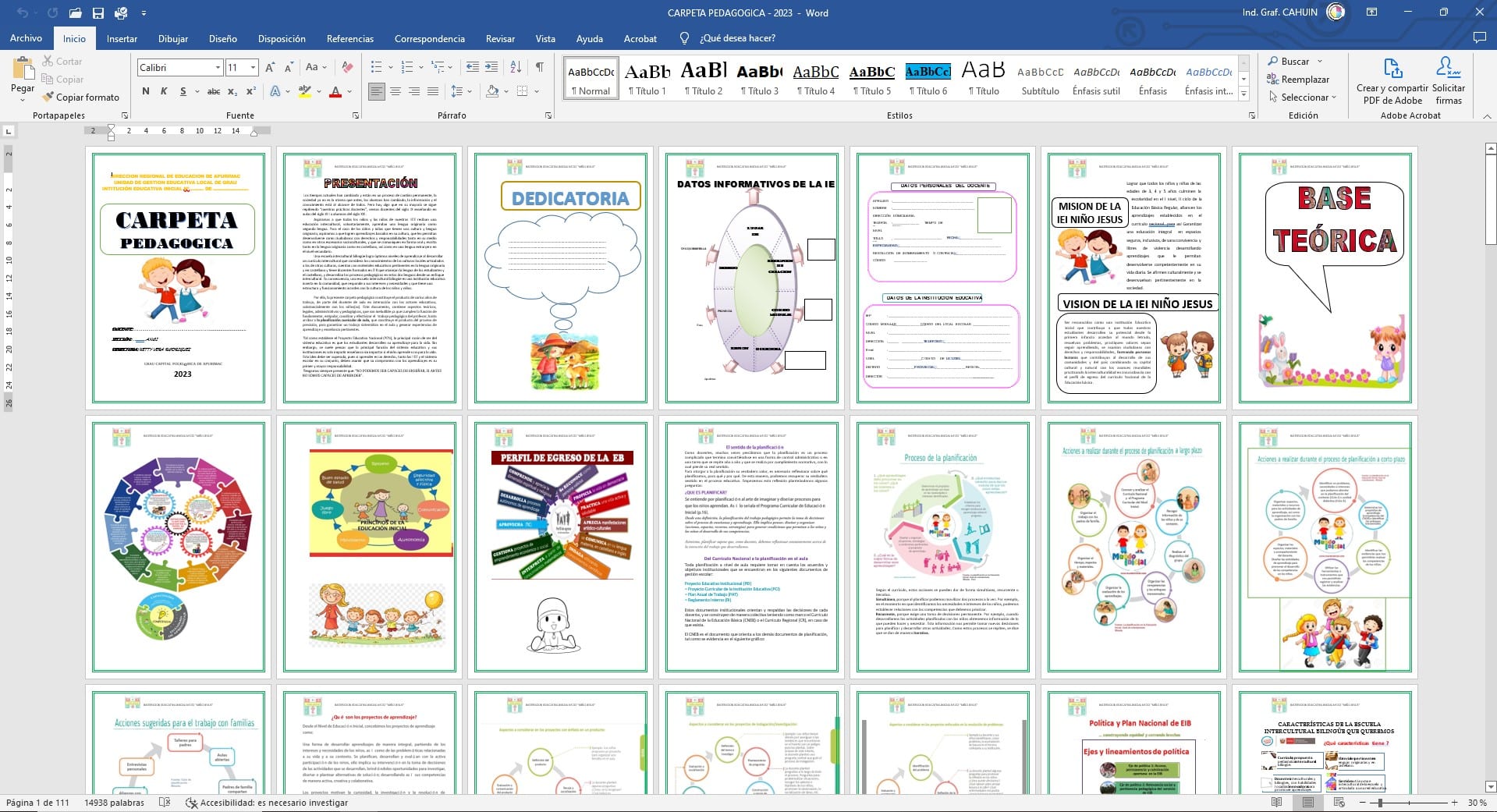
Task: Switch to the Revisar tab
Action: pos(500,38)
